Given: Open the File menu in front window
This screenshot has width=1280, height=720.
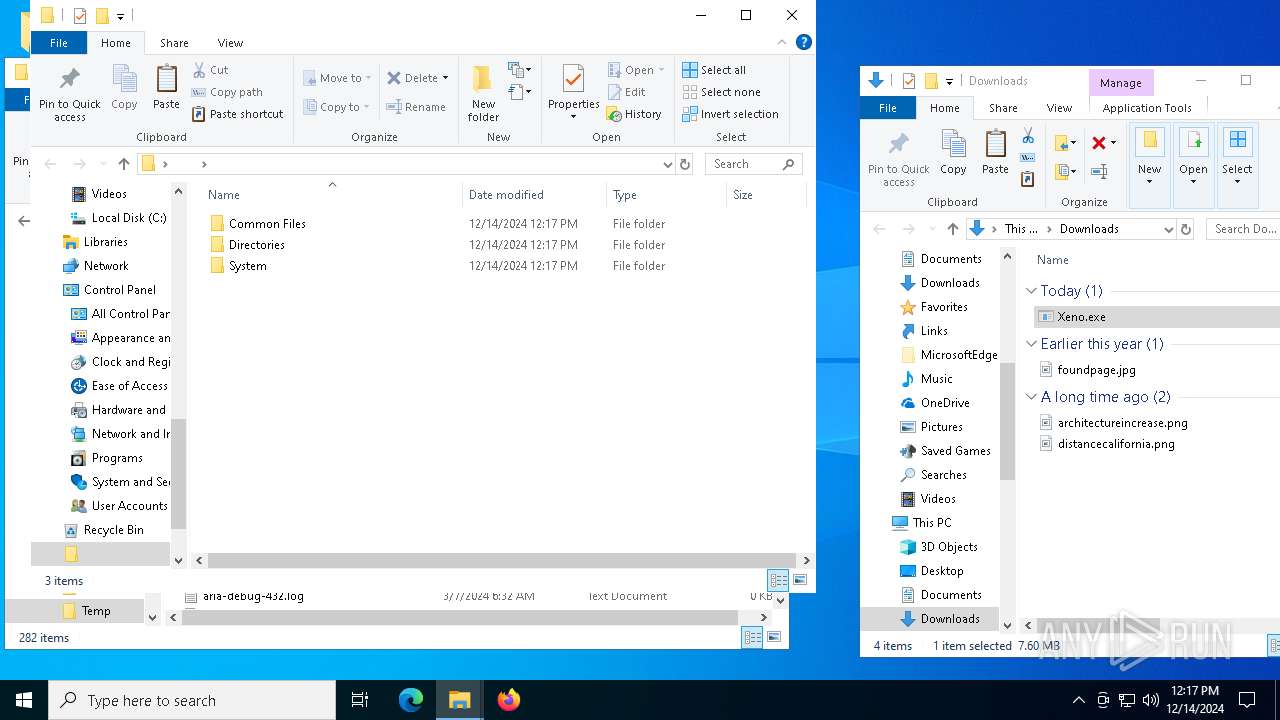Looking at the screenshot, I should [59, 43].
